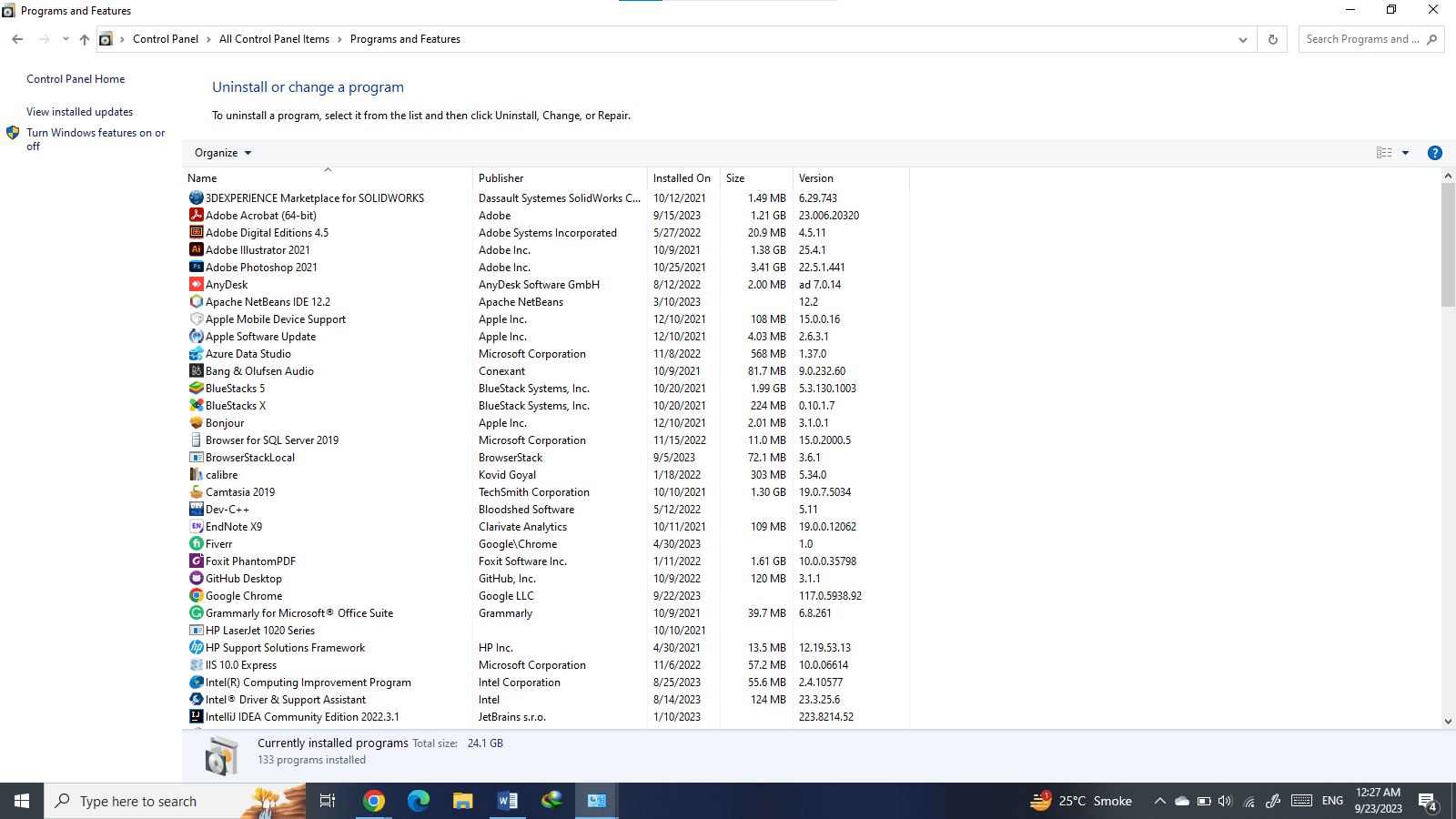This screenshot has width=1456, height=819.
Task: Click the Adobe Acrobat program icon
Action: tap(196, 215)
